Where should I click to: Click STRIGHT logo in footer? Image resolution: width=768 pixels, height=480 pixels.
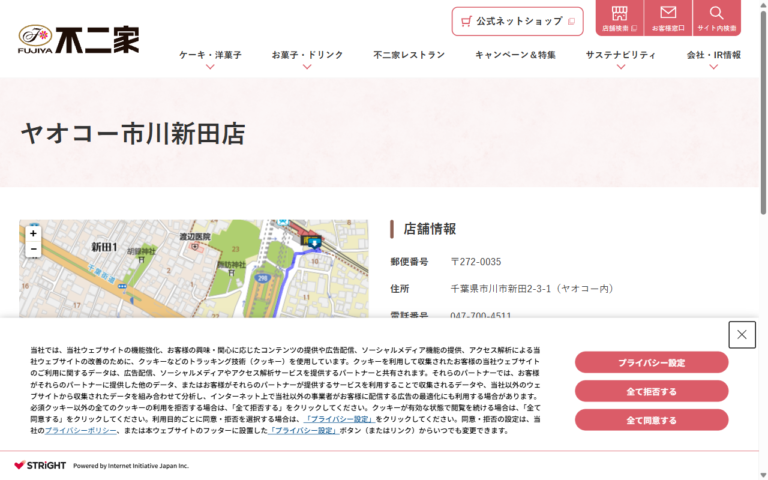point(40,465)
